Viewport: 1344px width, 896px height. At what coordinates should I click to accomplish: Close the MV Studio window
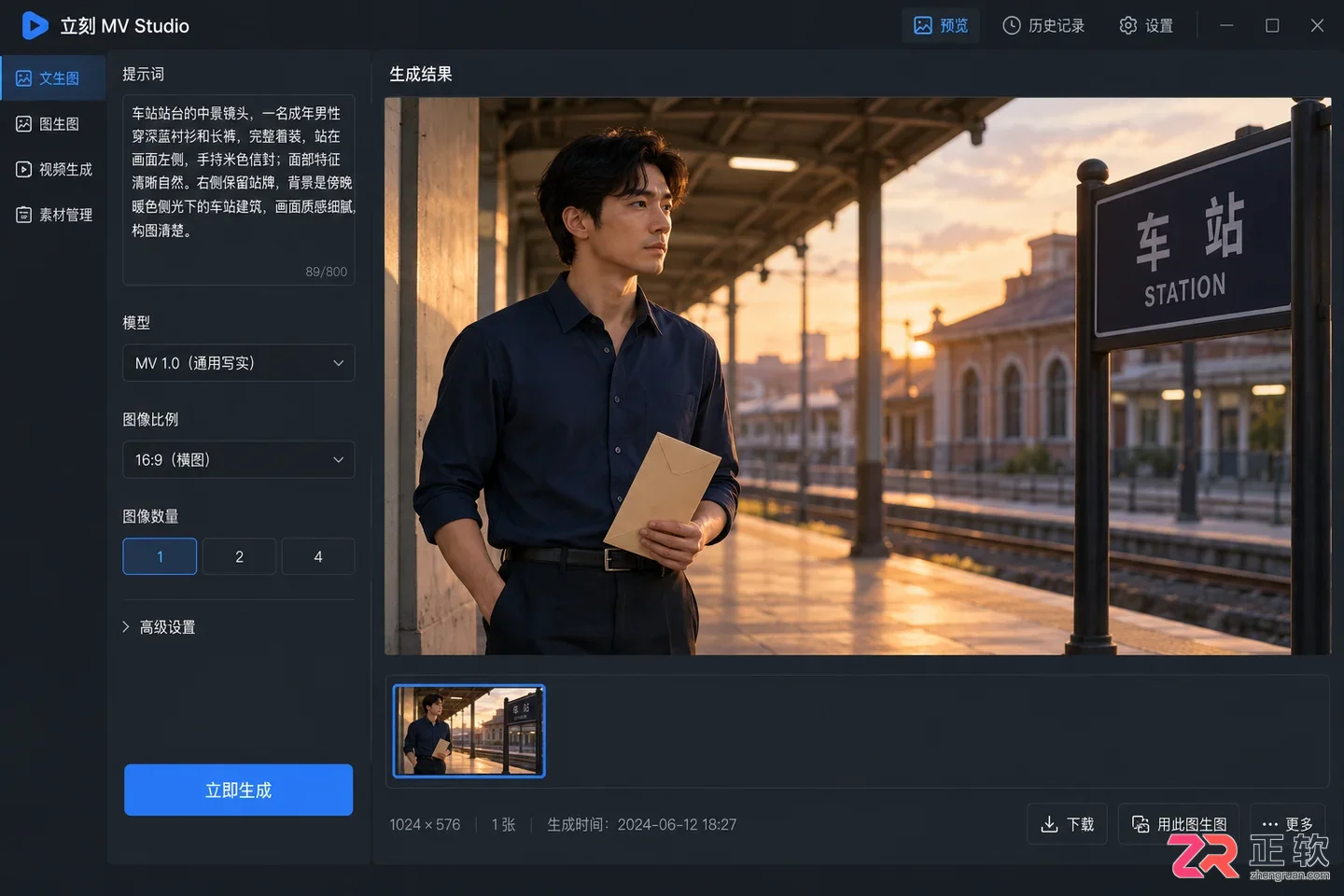(x=1317, y=25)
